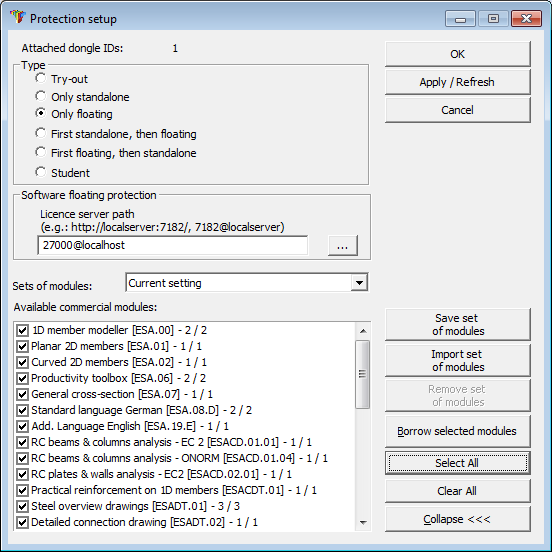
Task: Click the modules list scrollbar thumb
Action: tap(363, 374)
